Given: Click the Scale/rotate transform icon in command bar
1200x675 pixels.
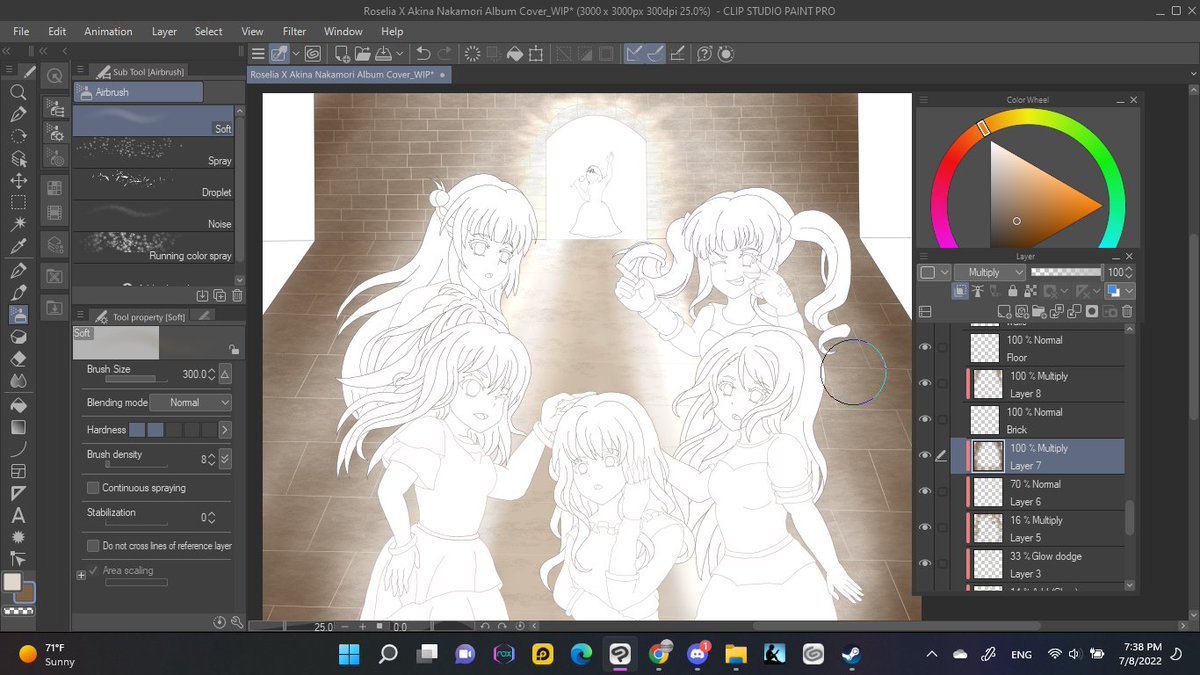Looking at the screenshot, I should [x=537, y=54].
